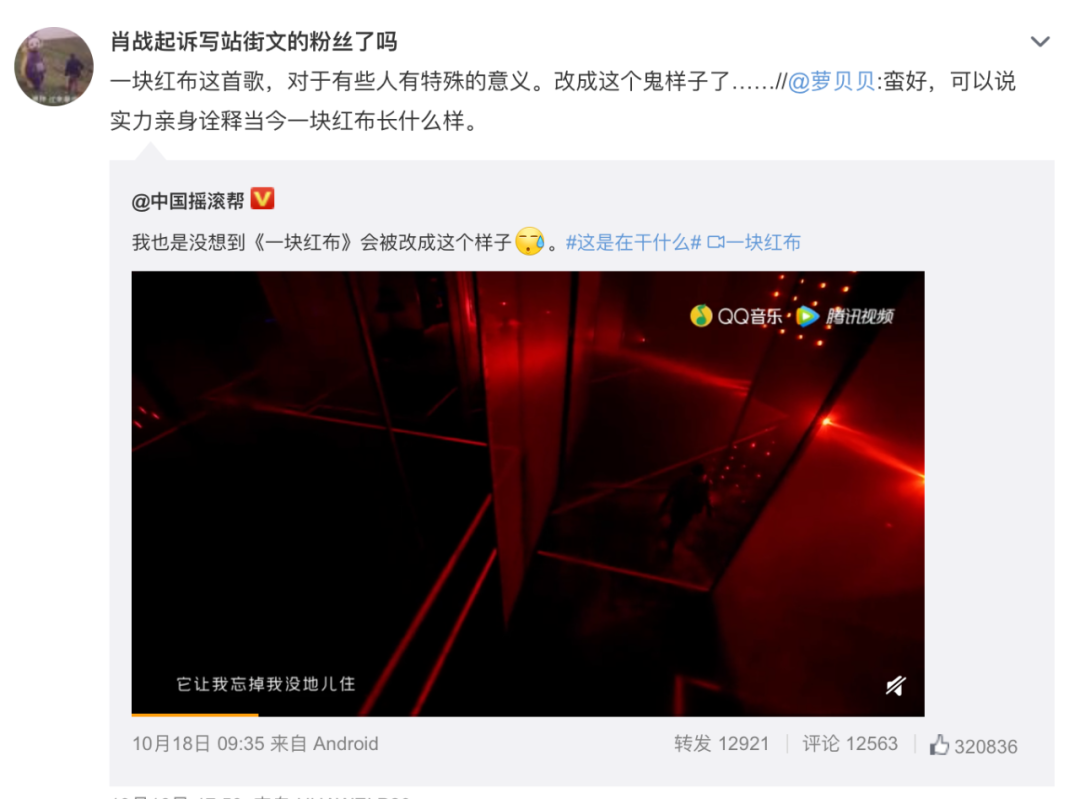This screenshot has width=1080, height=799.
Task: Open 评论 12563 comments
Action: pos(850,744)
